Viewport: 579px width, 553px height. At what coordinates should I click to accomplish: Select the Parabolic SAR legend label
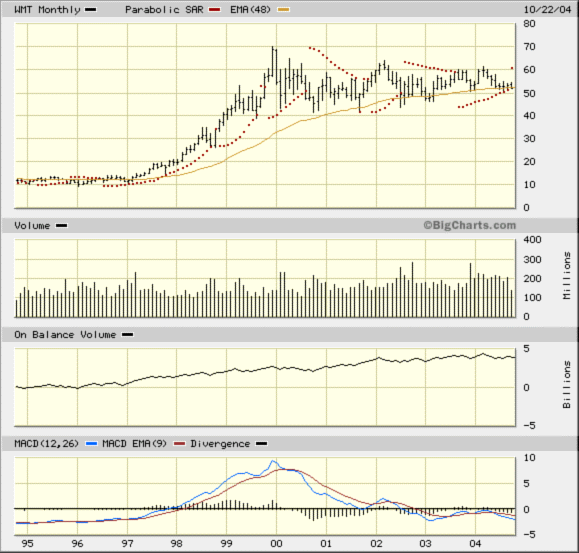pyautogui.click(x=164, y=10)
